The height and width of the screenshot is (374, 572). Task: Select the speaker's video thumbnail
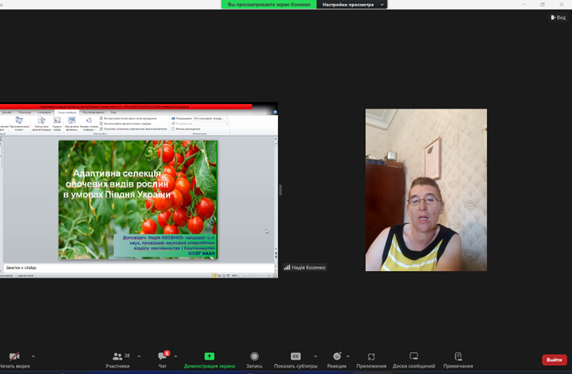coord(426,190)
